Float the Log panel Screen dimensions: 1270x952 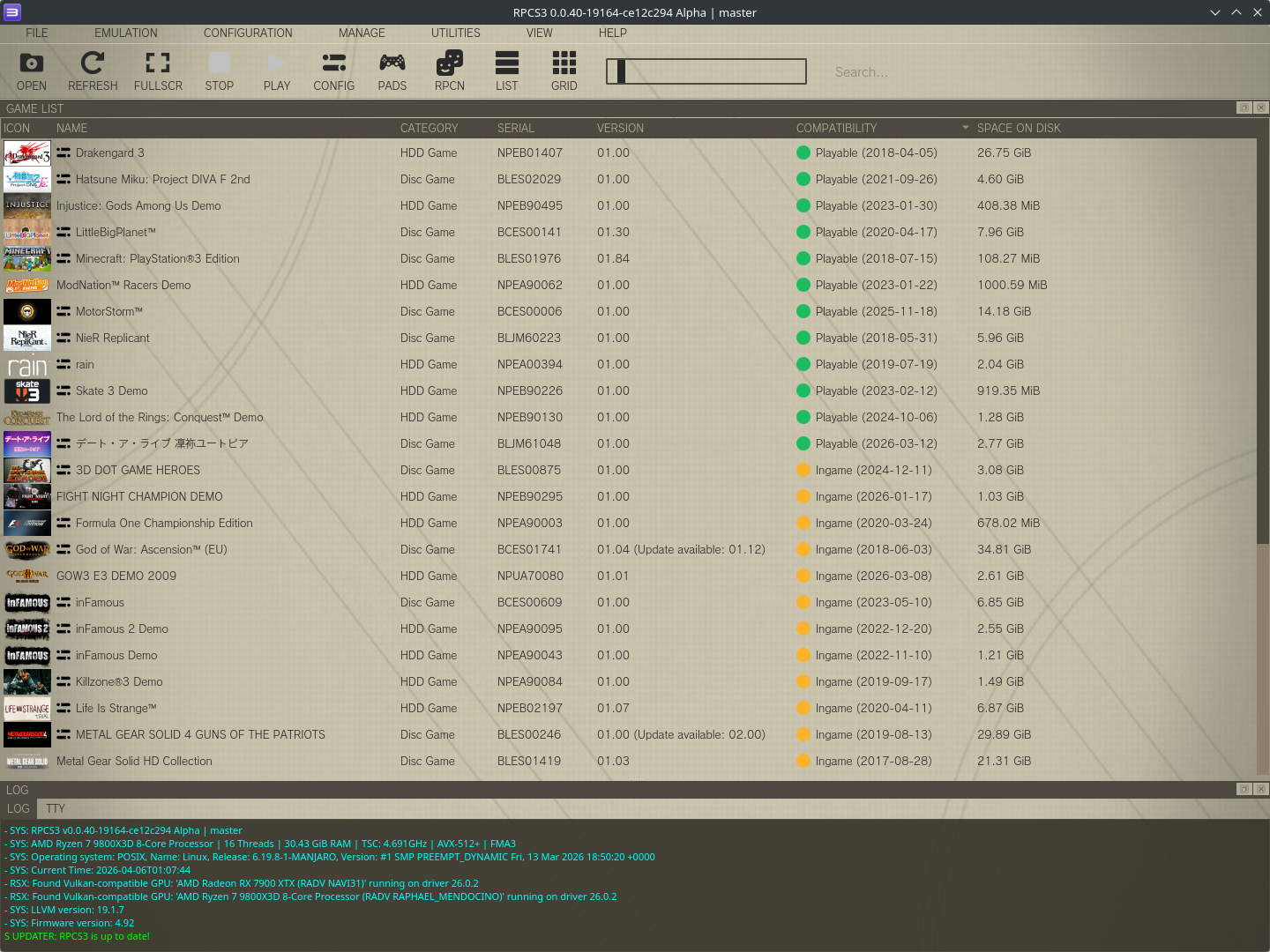pyautogui.click(x=1244, y=789)
